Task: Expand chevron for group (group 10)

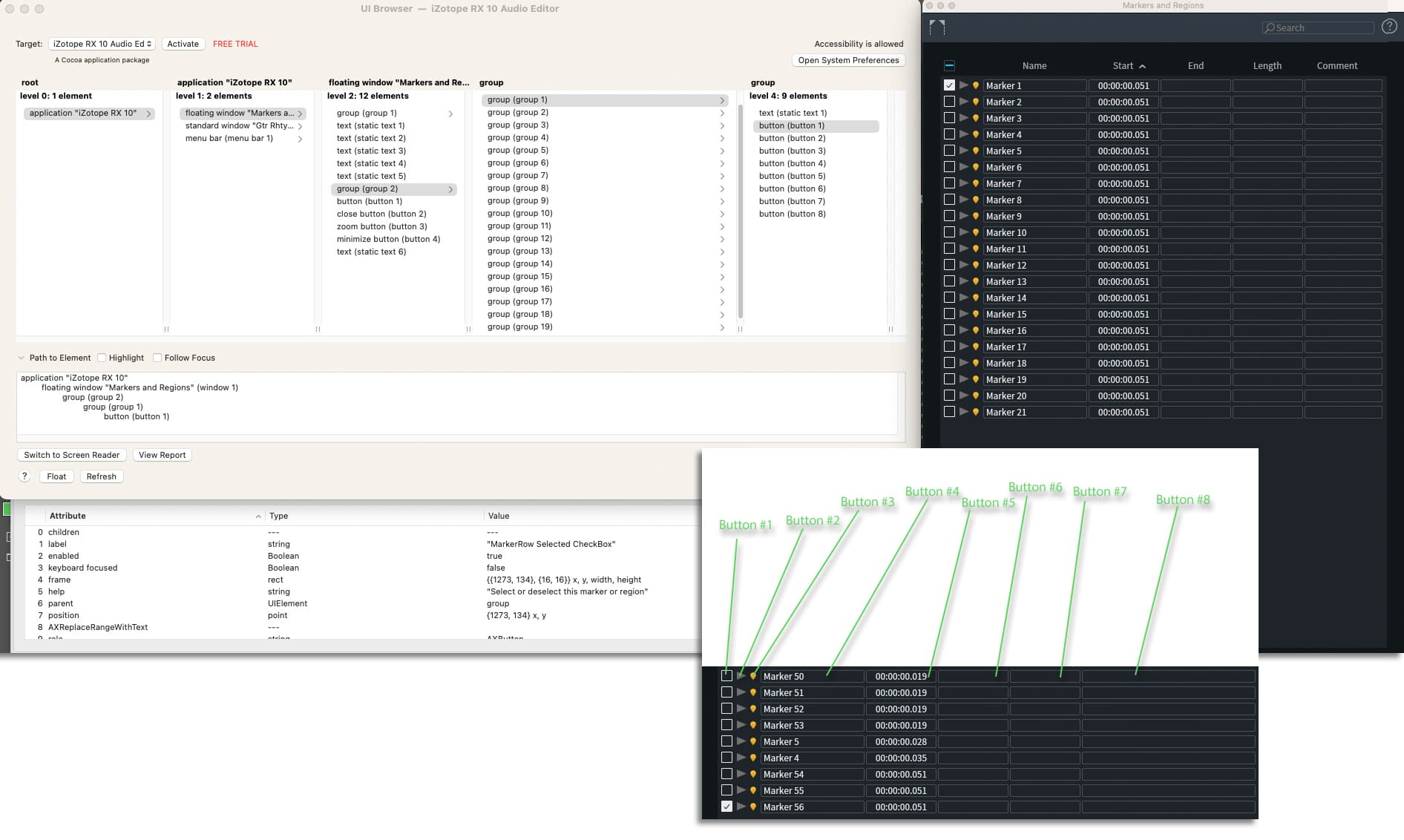Action: (x=722, y=214)
